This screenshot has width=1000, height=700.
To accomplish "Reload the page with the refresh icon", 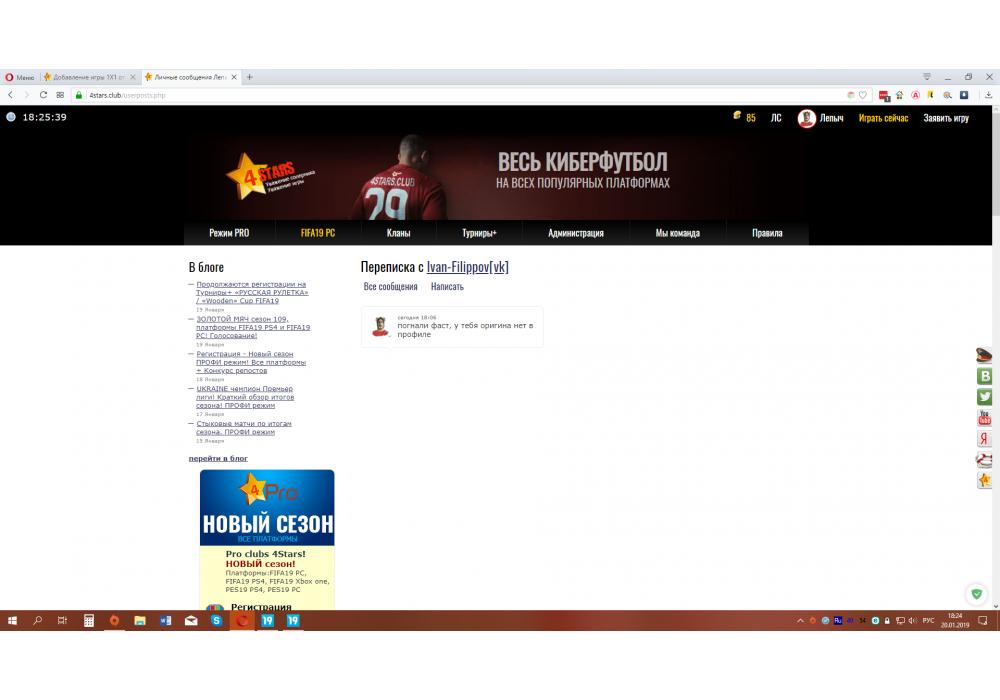I will pyautogui.click(x=43, y=95).
